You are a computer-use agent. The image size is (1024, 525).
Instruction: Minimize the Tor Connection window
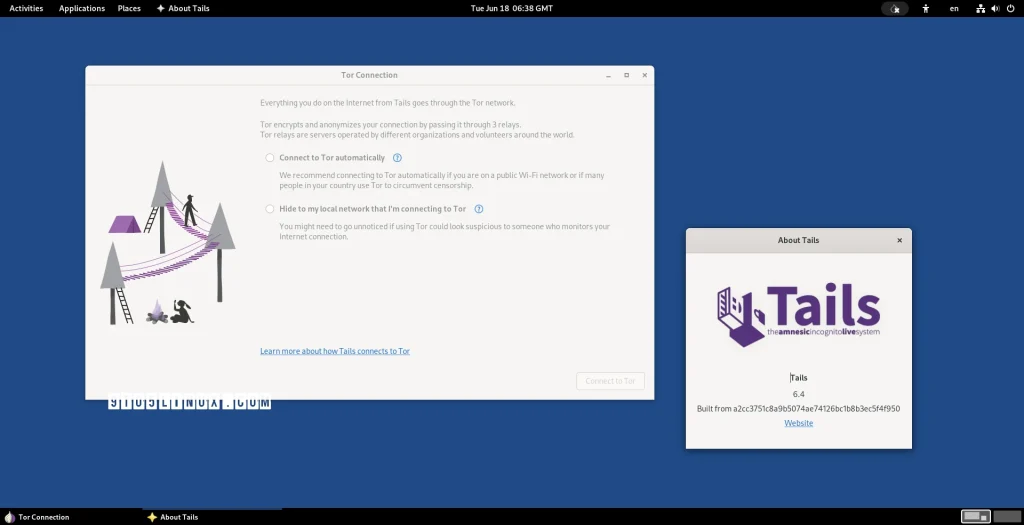(608, 75)
